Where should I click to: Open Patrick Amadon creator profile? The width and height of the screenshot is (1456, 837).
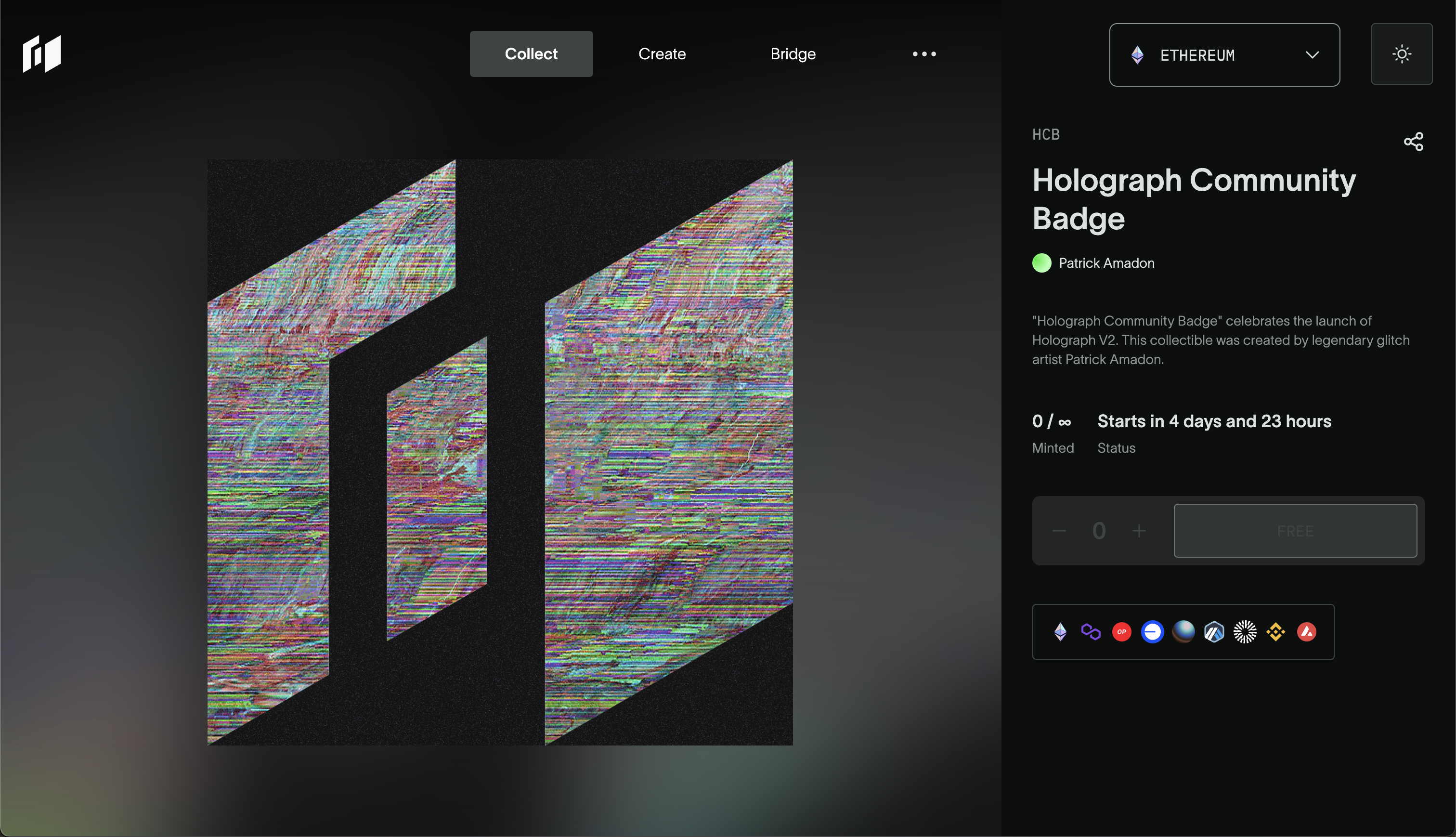[x=1106, y=263]
